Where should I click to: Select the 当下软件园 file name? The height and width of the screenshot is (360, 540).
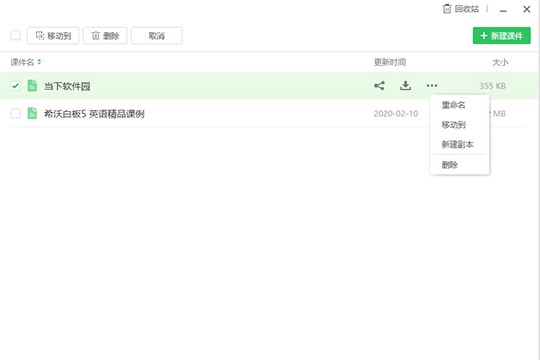point(67,86)
